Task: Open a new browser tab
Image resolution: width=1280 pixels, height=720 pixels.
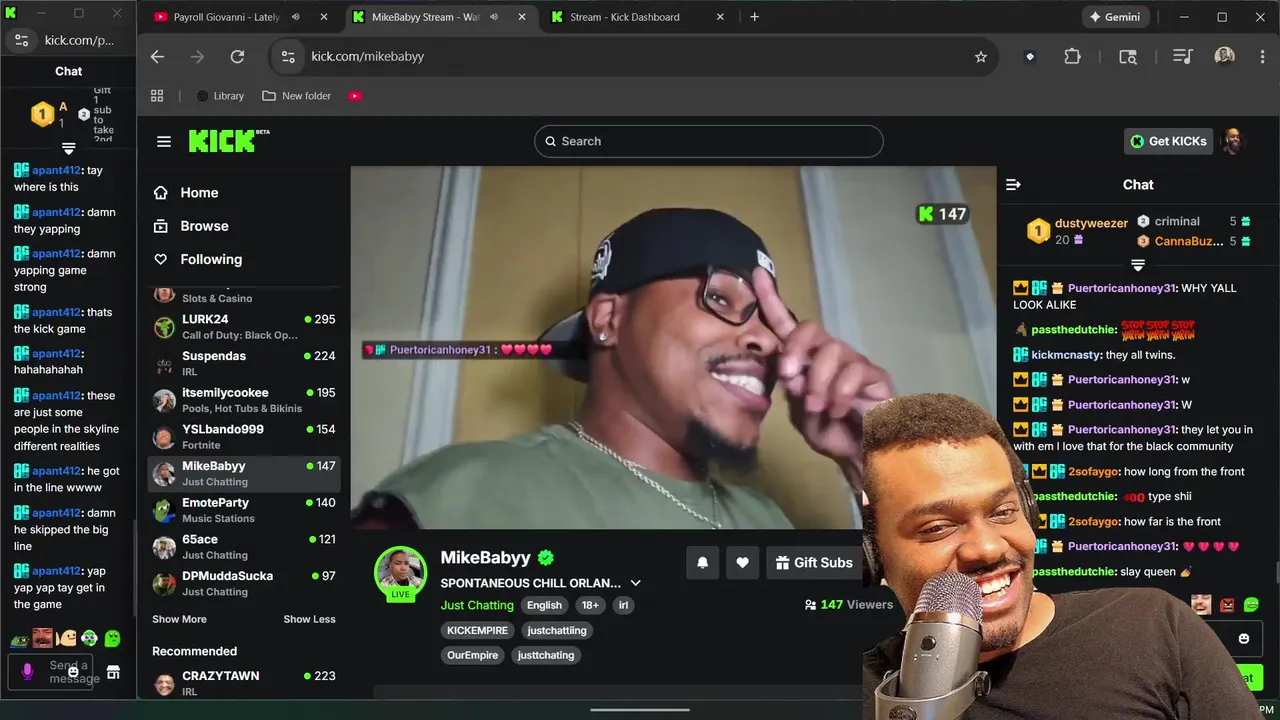Action: point(754,17)
